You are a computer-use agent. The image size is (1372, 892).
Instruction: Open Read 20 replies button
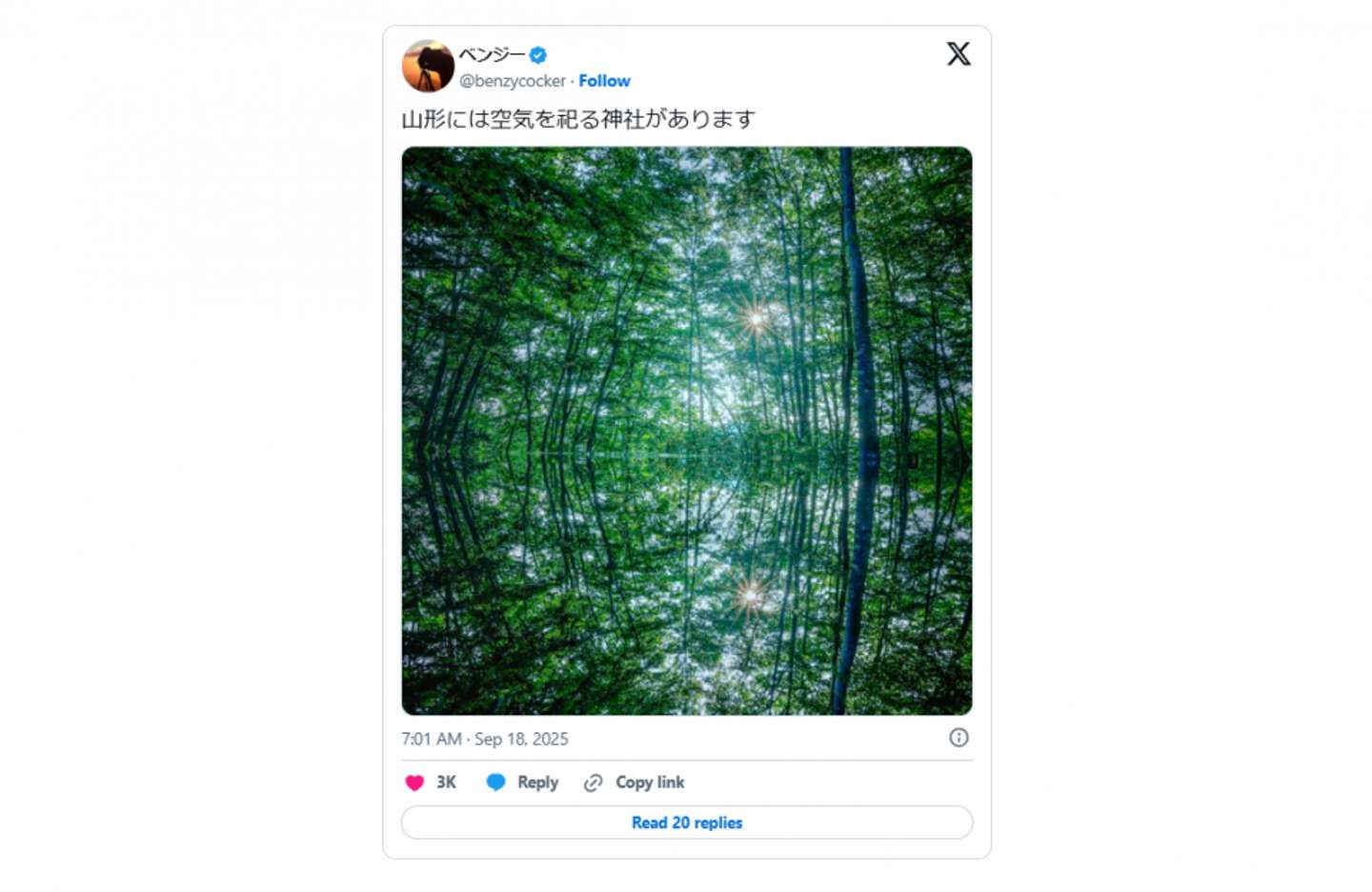(x=686, y=822)
